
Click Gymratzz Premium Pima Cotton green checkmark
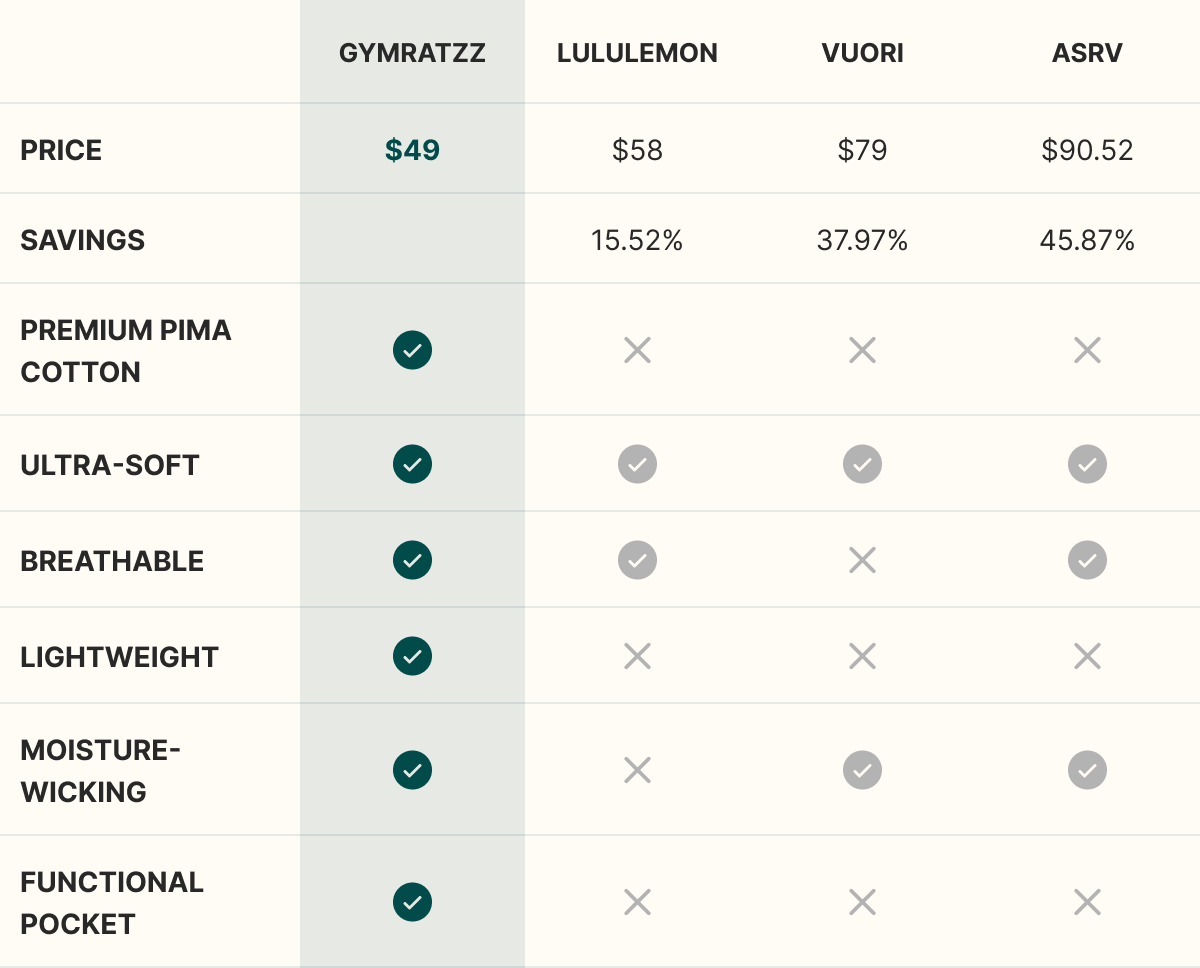click(412, 350)
